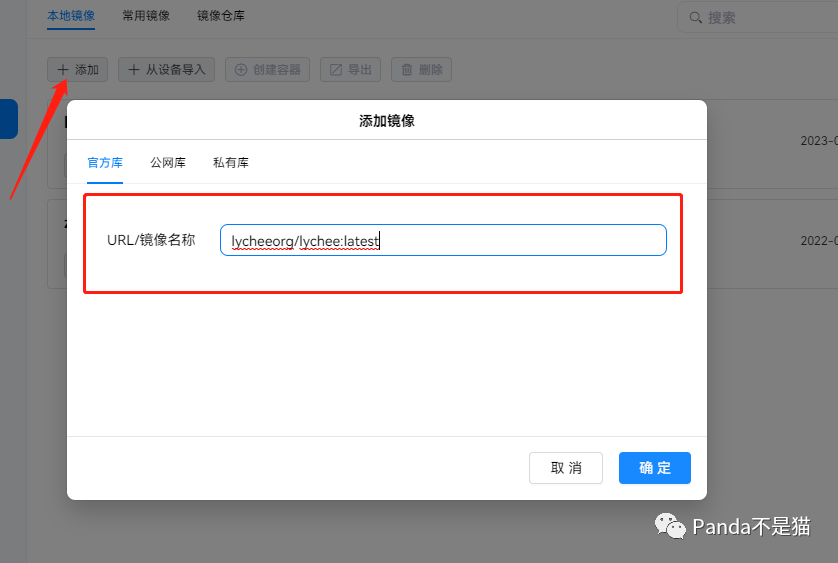
Task: Select the 私有库 tab in dialog
Action: click(x=231, y=163)
